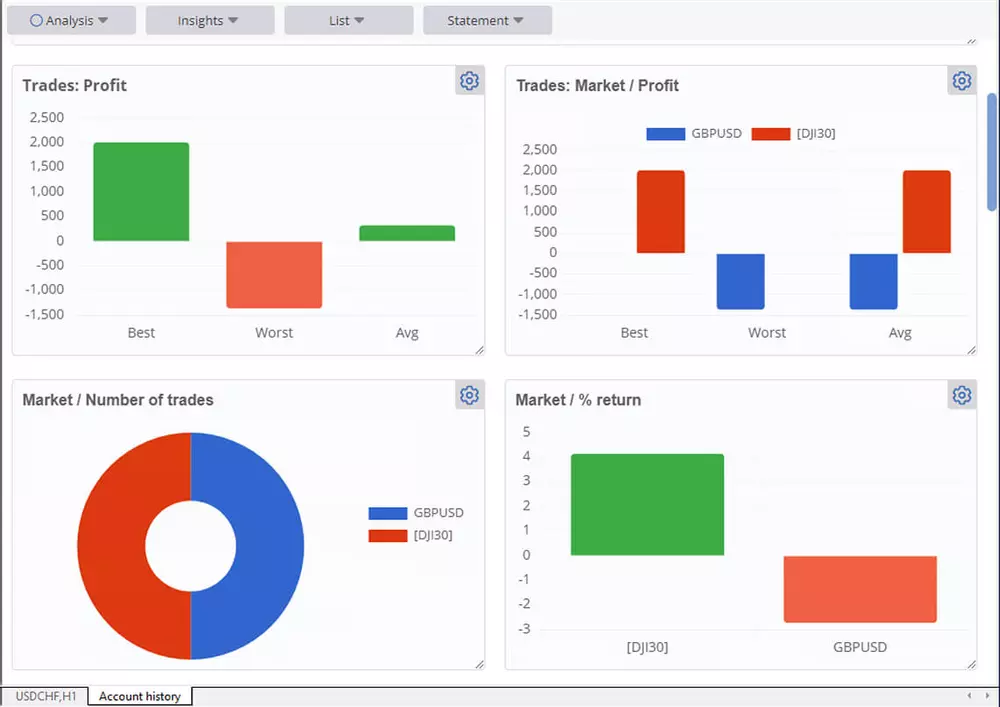
Task: Click the green Best bar in Trades: Profit
Action: pyautogui.click(x=140, y=190)
